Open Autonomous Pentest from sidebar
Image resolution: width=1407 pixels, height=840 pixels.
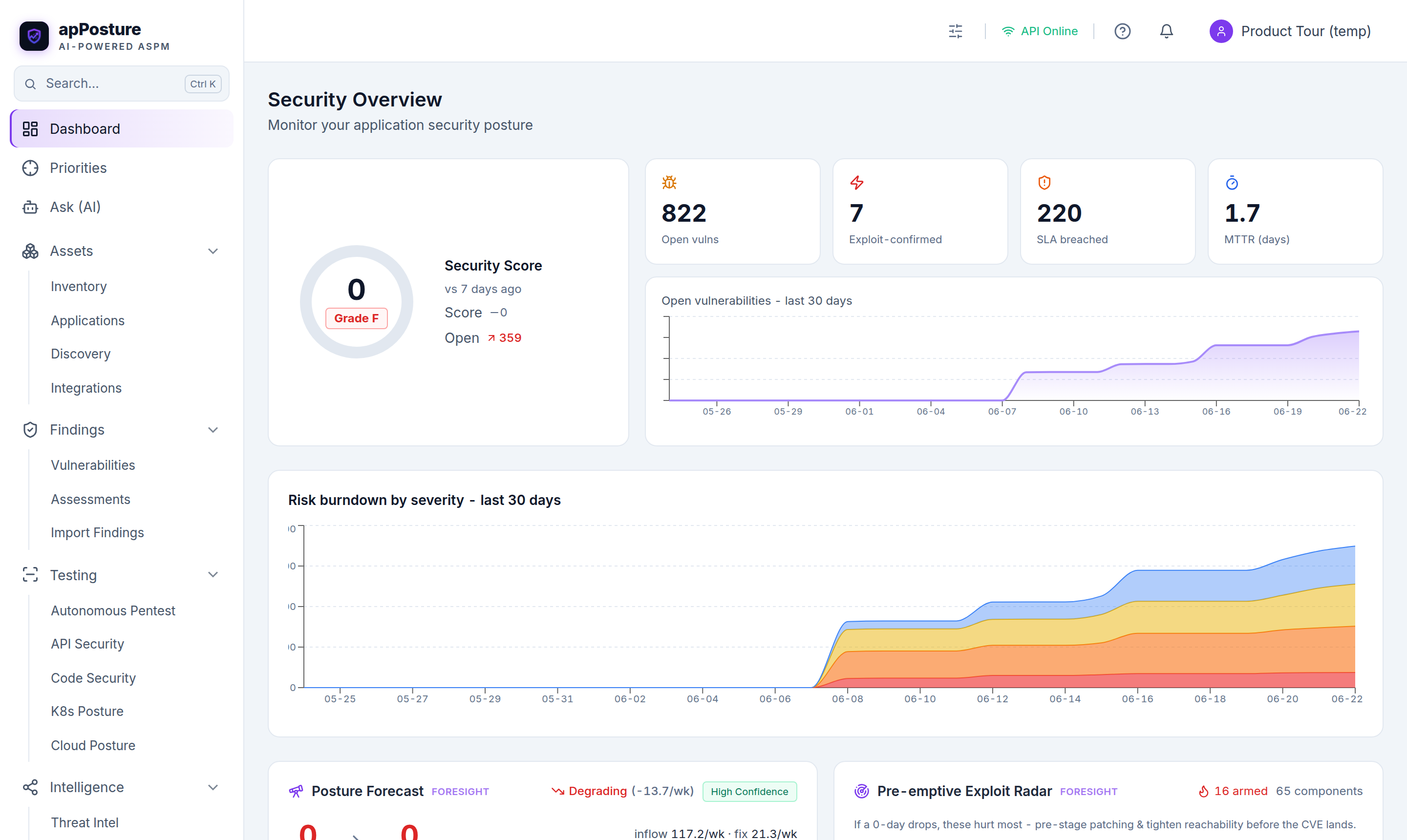[113, 611]
